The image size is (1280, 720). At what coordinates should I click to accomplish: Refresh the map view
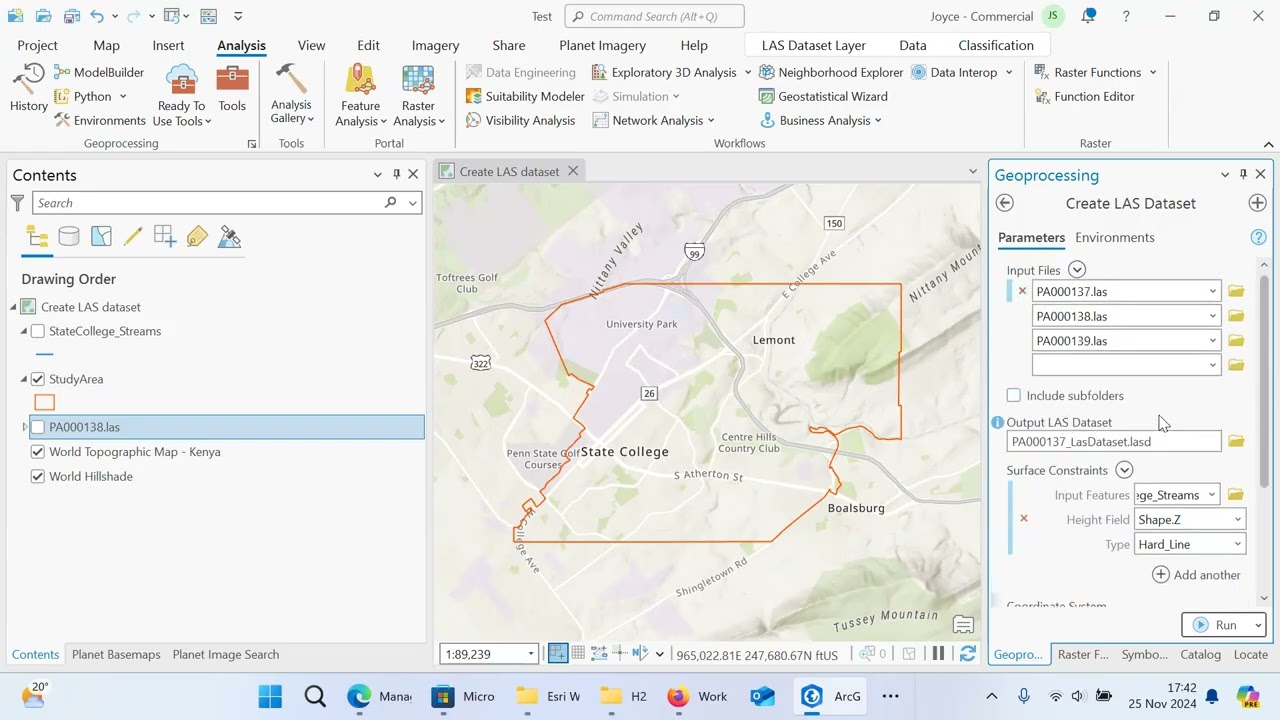[967, 654]
